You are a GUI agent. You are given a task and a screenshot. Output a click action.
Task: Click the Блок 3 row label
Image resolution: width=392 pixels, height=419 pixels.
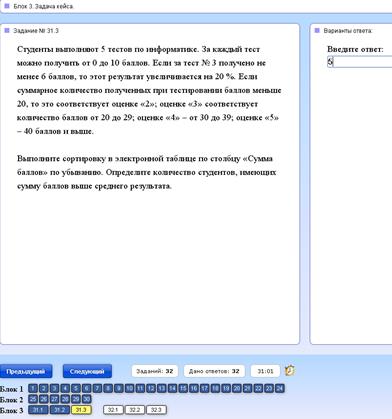tap(12, 410)
